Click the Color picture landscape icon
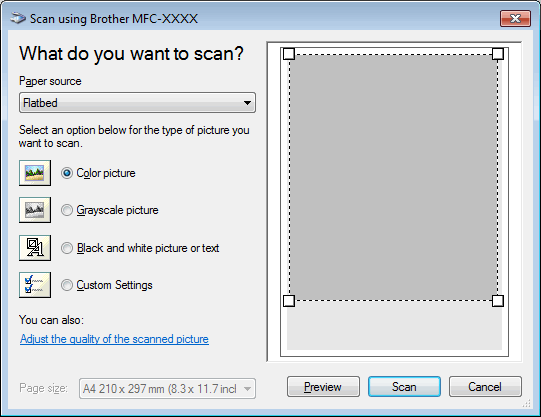The height and width of the screenshot is (417, 541). [35, 173]
